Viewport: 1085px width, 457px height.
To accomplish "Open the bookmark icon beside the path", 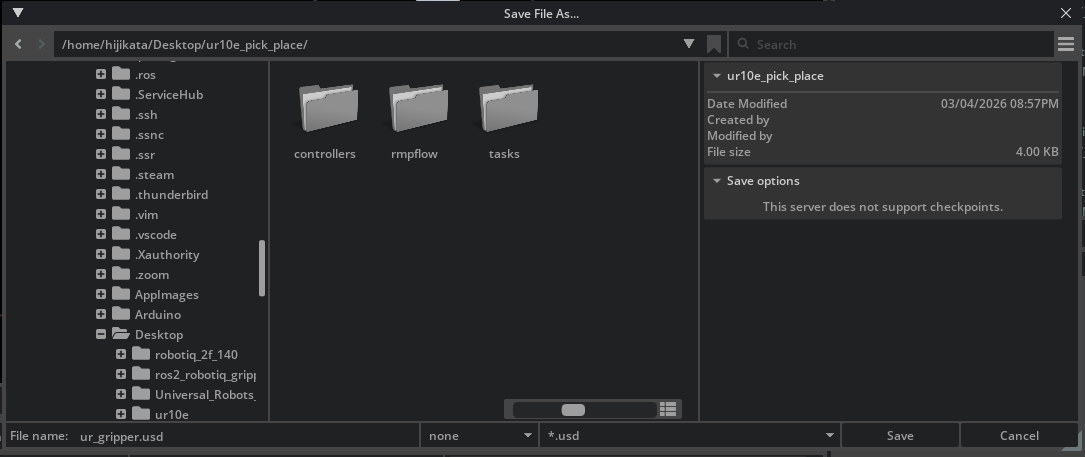I will tap(714, 44).
